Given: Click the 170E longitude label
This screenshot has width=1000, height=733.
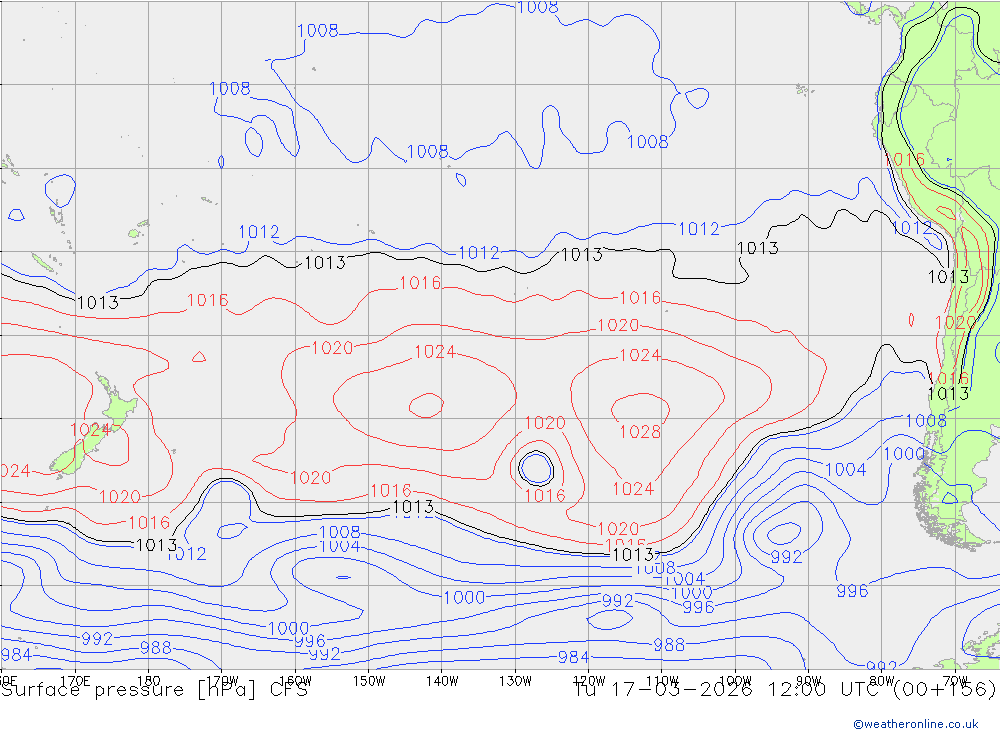Looking at the screenshot, I should [x=75, y=681].
